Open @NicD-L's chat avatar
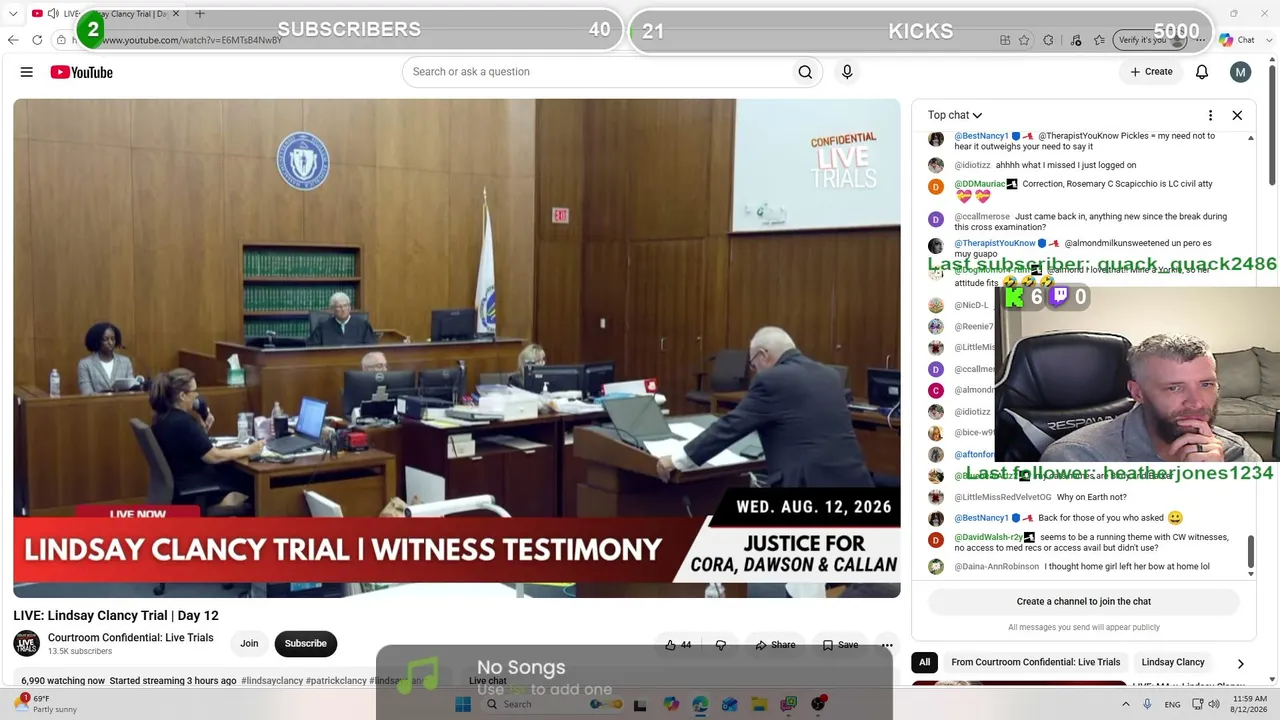This screenshot has width=1280, height=720. (x=936, y=305)
